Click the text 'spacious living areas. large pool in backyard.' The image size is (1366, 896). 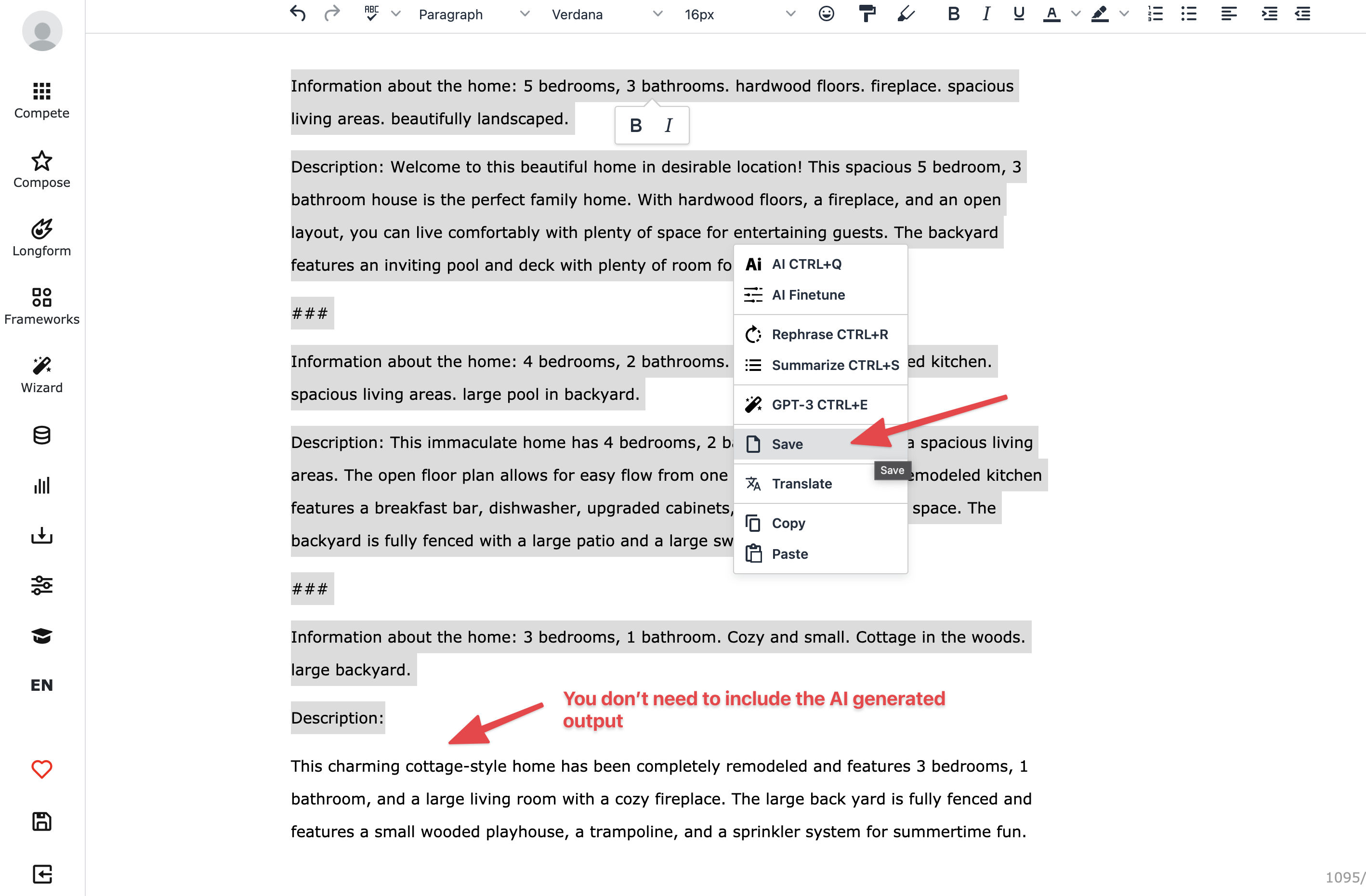coord(465,395)
